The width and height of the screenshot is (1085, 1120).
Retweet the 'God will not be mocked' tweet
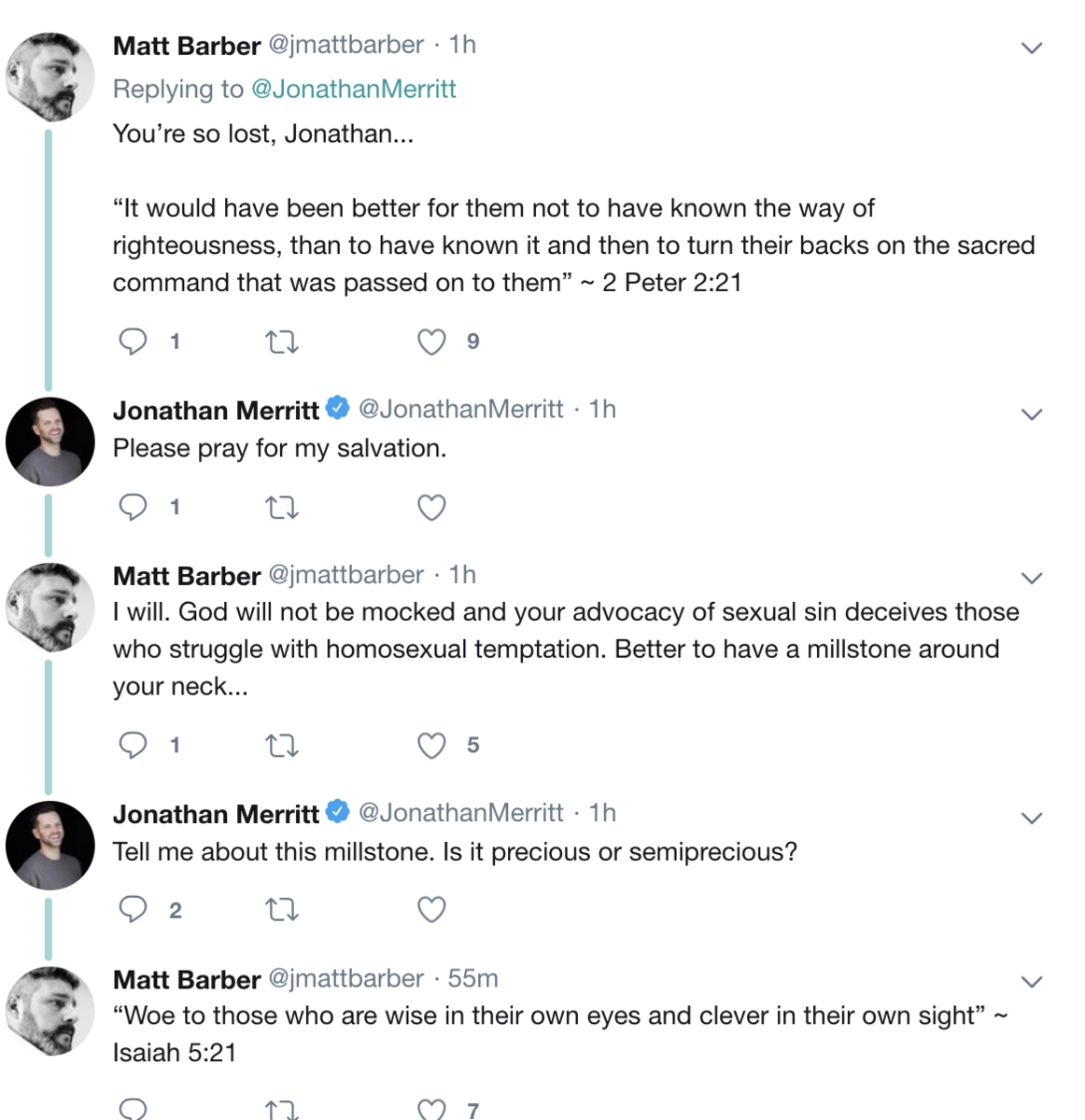pyautogui.click(x=282, y=746)
